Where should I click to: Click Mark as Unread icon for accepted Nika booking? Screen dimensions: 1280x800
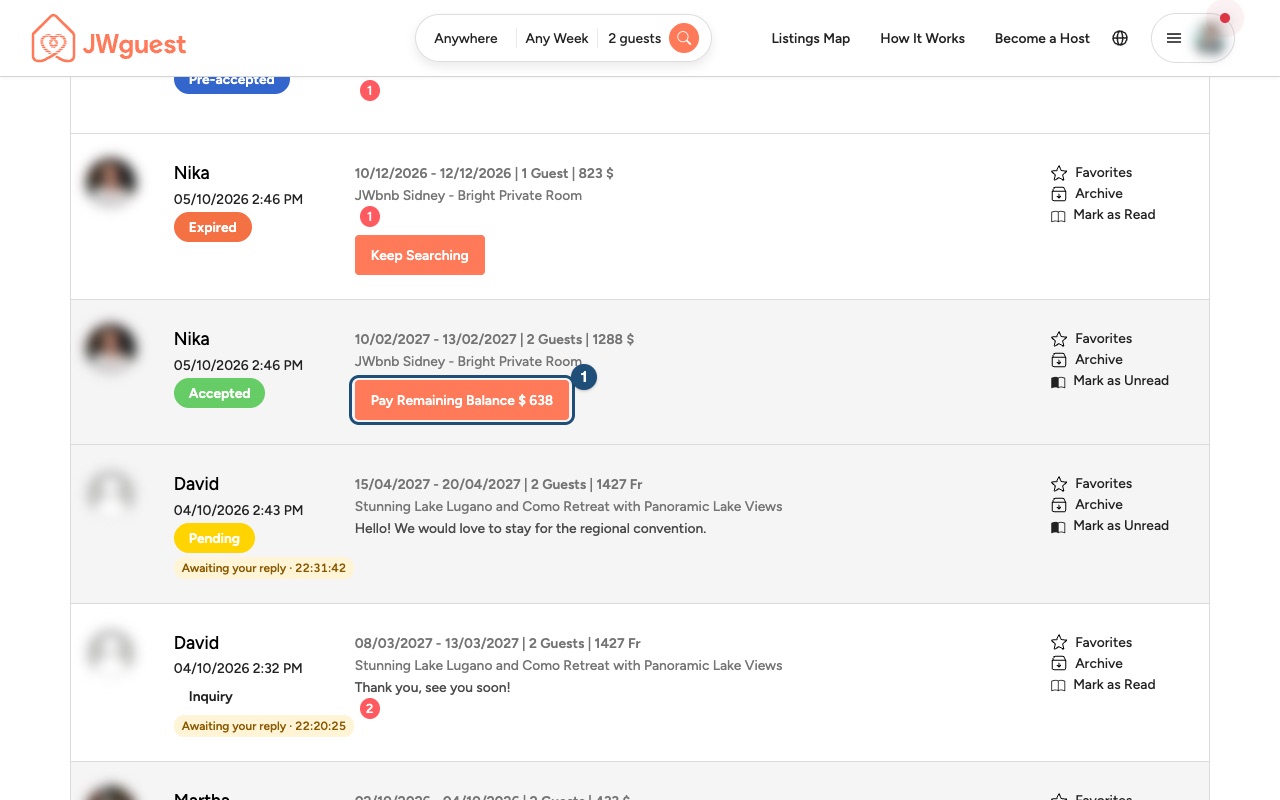pyautogui.click(x=1058, y=381)
